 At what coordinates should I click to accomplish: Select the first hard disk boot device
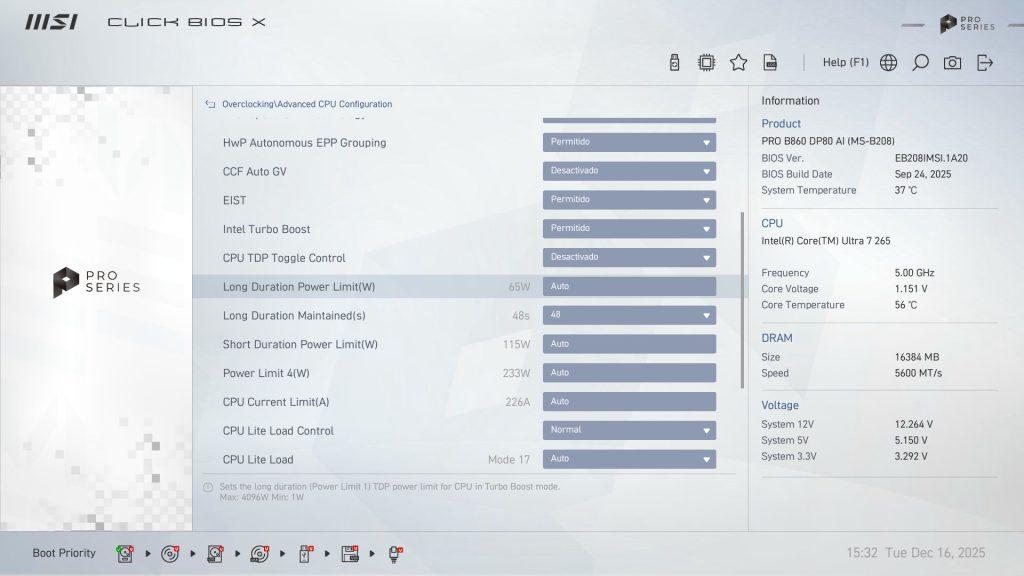tap(125, 554)
